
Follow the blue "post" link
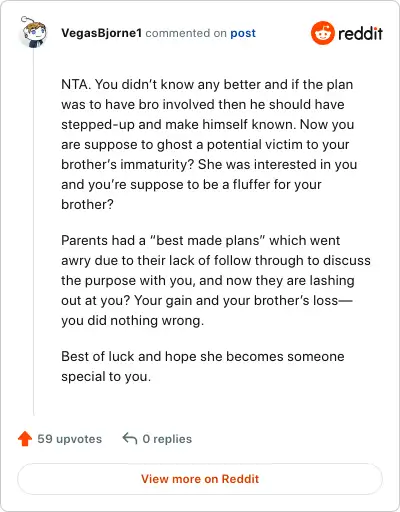tap(243, 33)
